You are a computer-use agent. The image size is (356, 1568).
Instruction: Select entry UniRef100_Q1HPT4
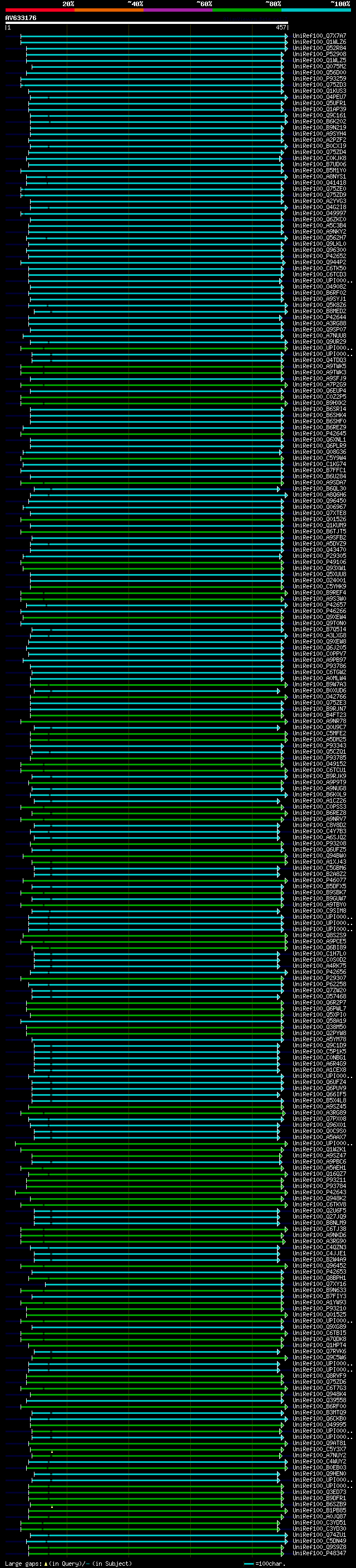tap(319, 1345)
